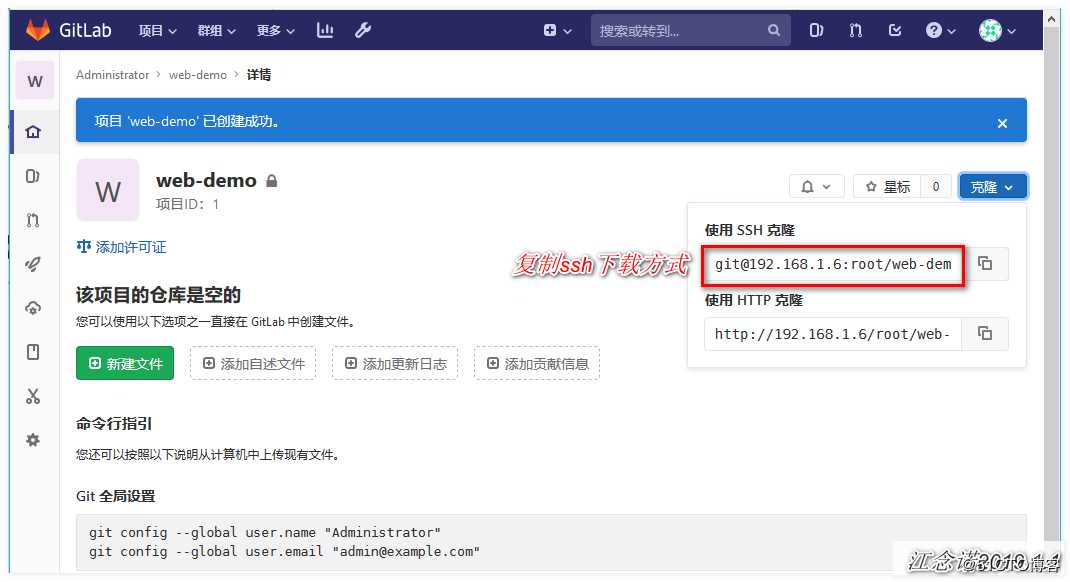Image resolution: width=1070 pixels, height=582 pixels.
Task: Open the help question mark menu
Action: pyautogui.click(x=940, y=30)
